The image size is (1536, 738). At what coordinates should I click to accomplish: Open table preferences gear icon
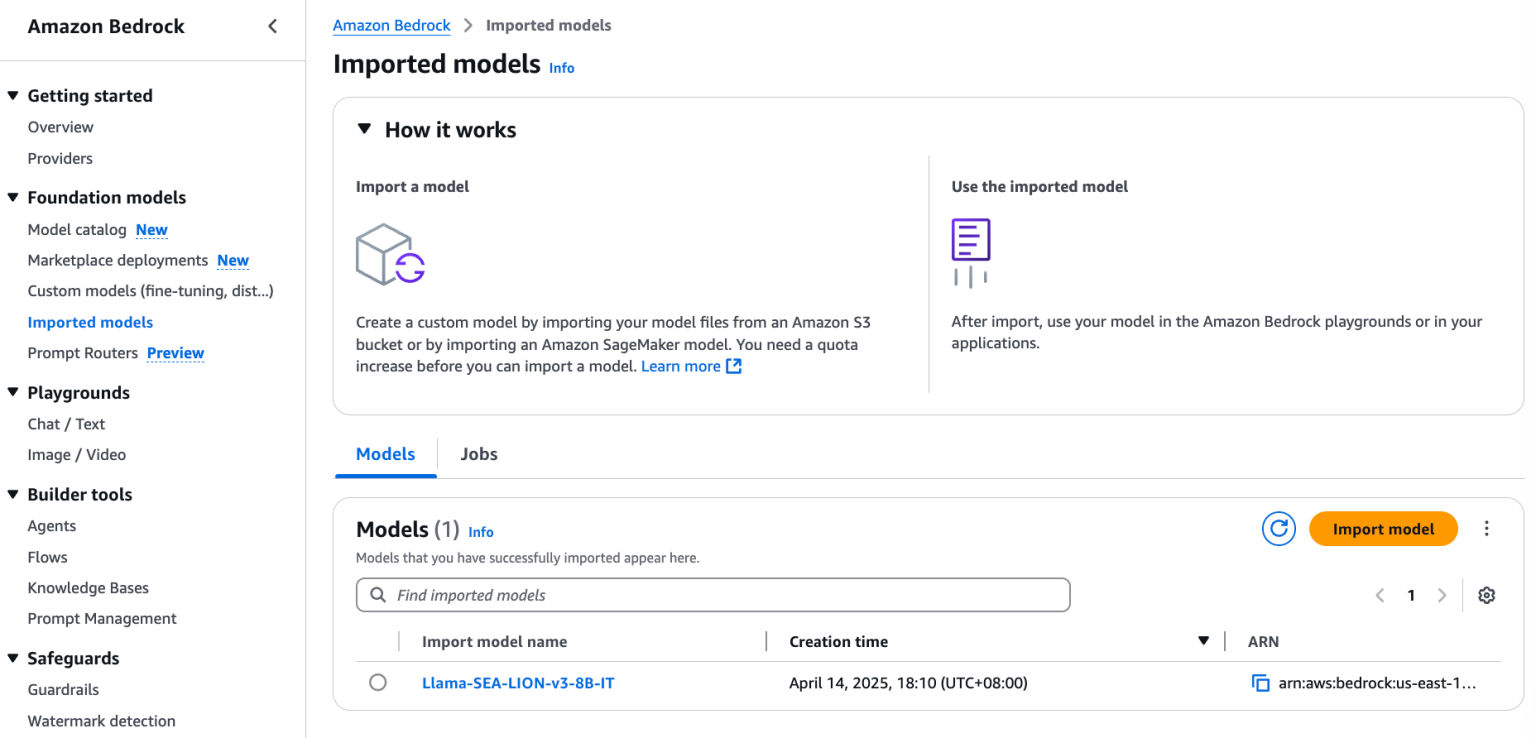(1486, 595)
